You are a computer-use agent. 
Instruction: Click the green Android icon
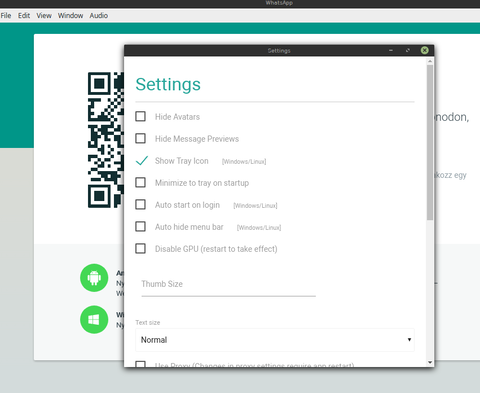(94, 278)
